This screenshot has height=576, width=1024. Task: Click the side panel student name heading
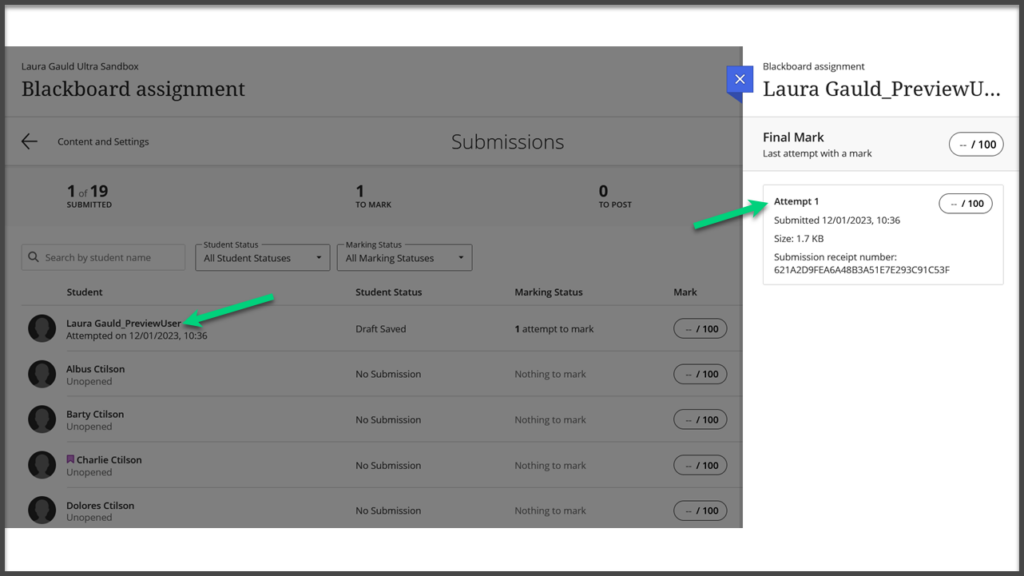882,89
